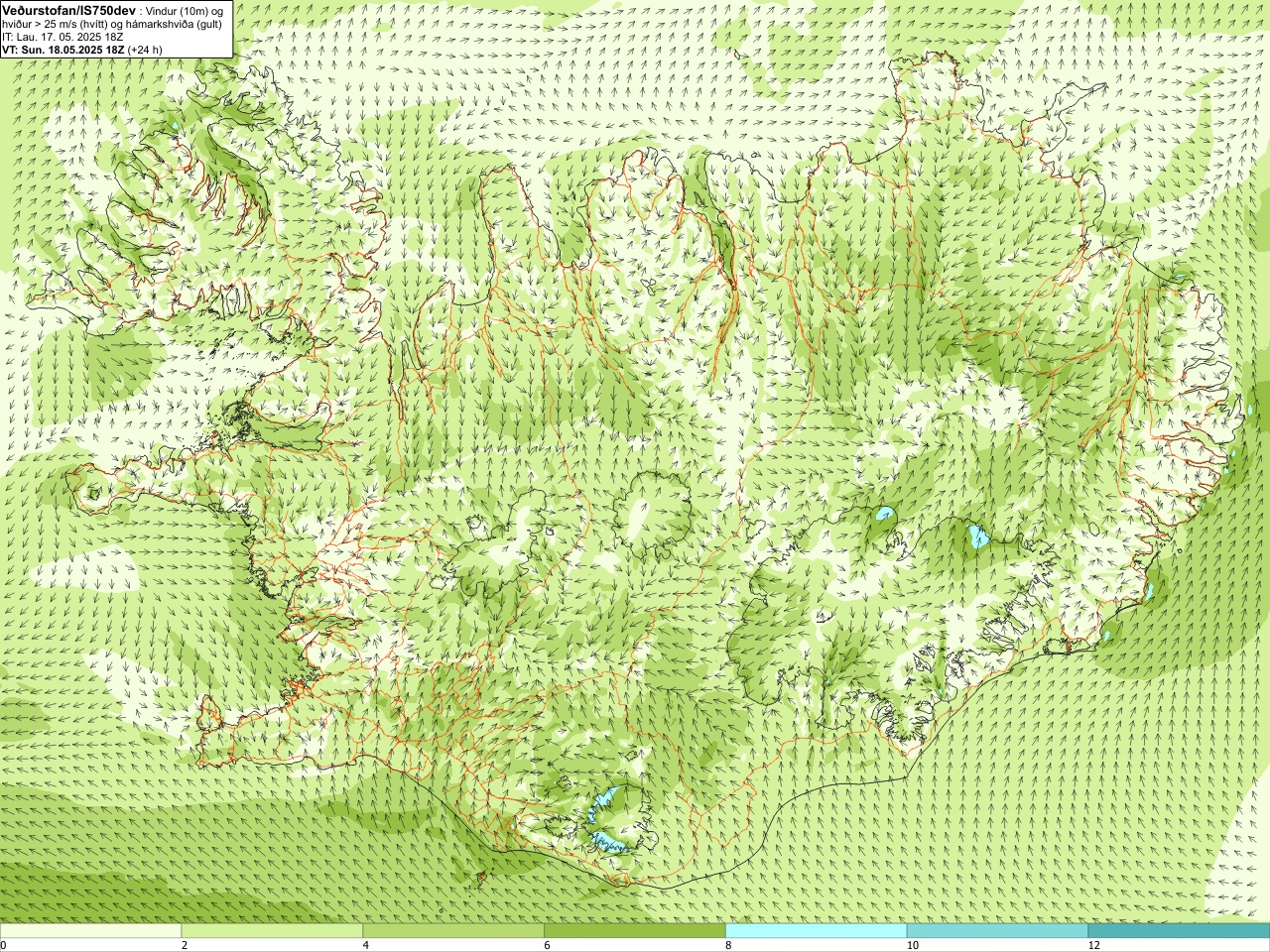
Task: Select the 4–6 m/s medium green segment
Action: [453, 931]
